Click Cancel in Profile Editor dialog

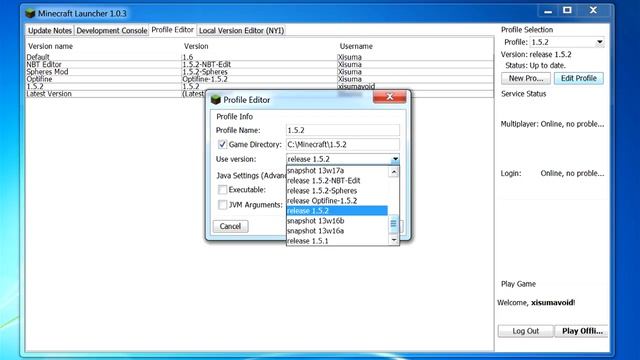tap(230, 226)
